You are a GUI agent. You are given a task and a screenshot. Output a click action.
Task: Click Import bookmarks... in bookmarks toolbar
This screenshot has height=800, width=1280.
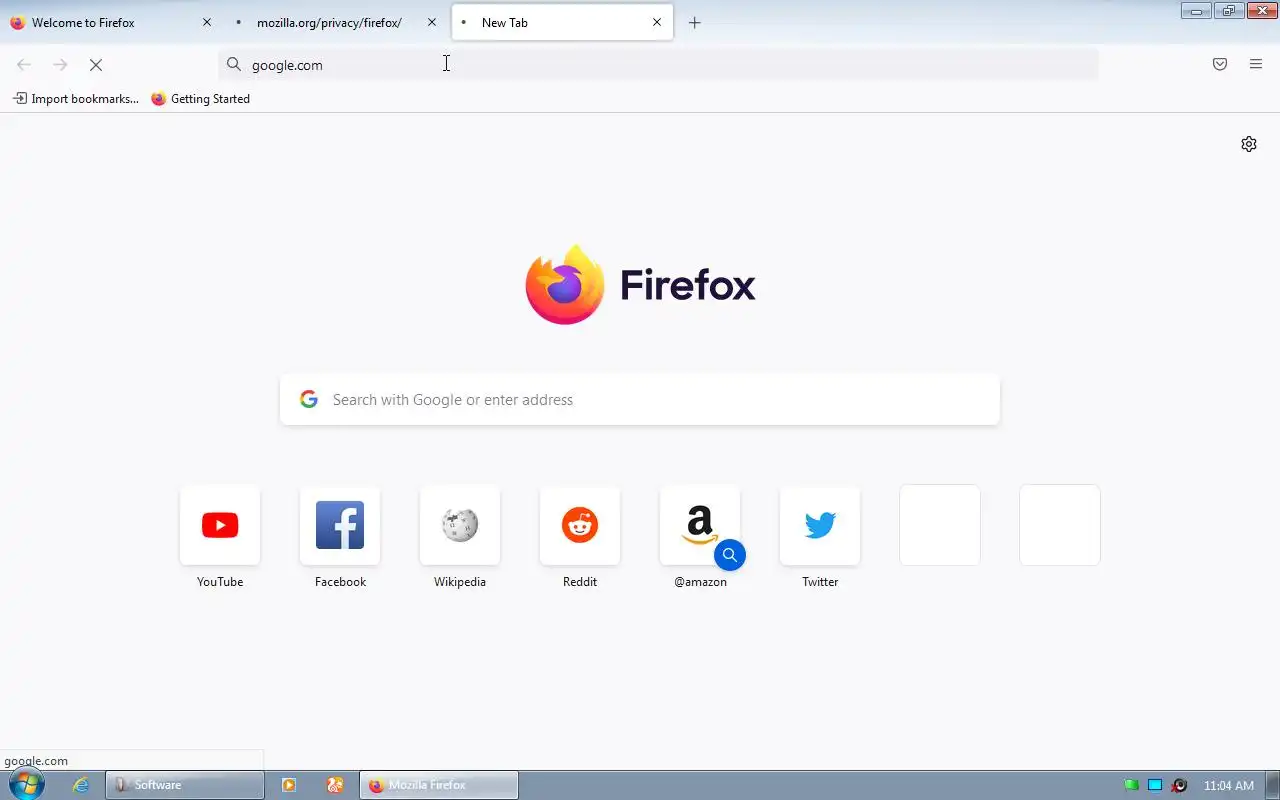(x=76, y=99)
